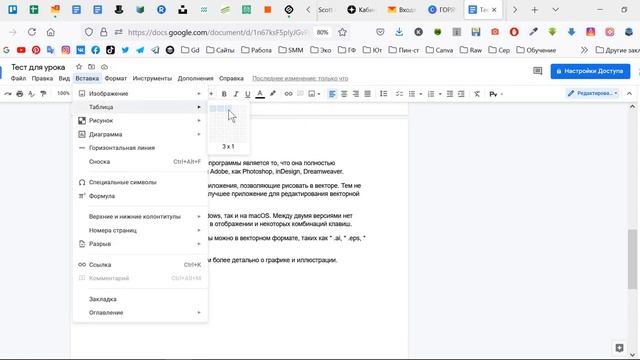The image size is (640, 360).
Task: Open the browser downloads icon
Action: coord(399,32)
